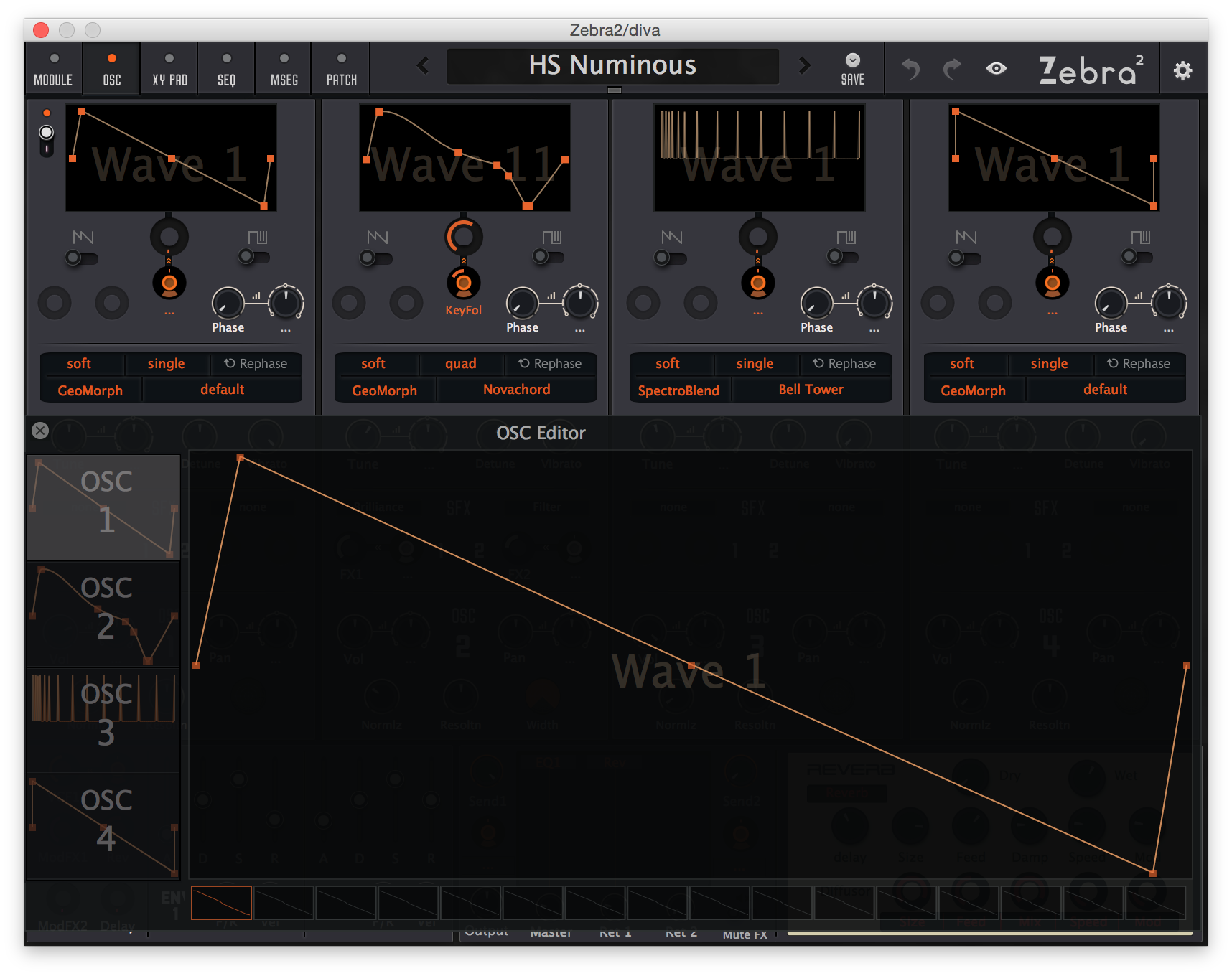
Task: Click the redo arrow icon
Action: pyautogui.click(x=953, y=69)
